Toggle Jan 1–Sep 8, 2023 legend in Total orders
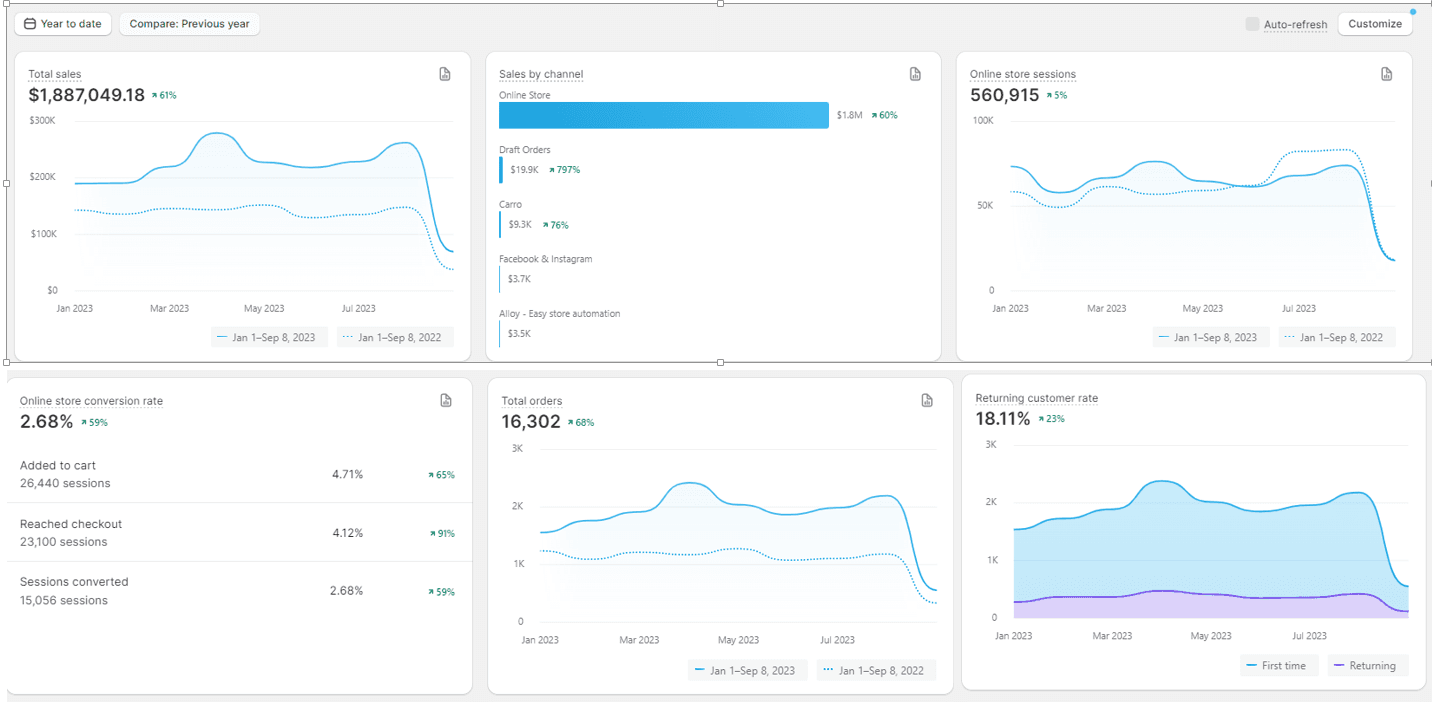This screenshot has width=1432, height=702. tap(746, 670)
